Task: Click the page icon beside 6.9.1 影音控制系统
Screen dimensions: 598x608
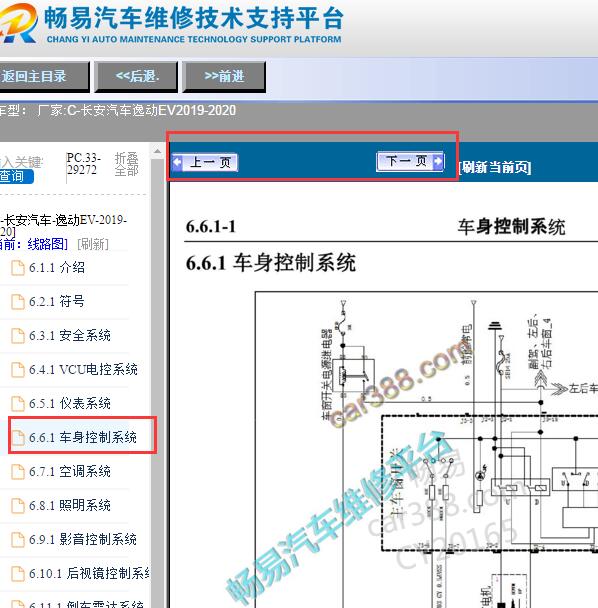Action: click(x=17, y=540)
